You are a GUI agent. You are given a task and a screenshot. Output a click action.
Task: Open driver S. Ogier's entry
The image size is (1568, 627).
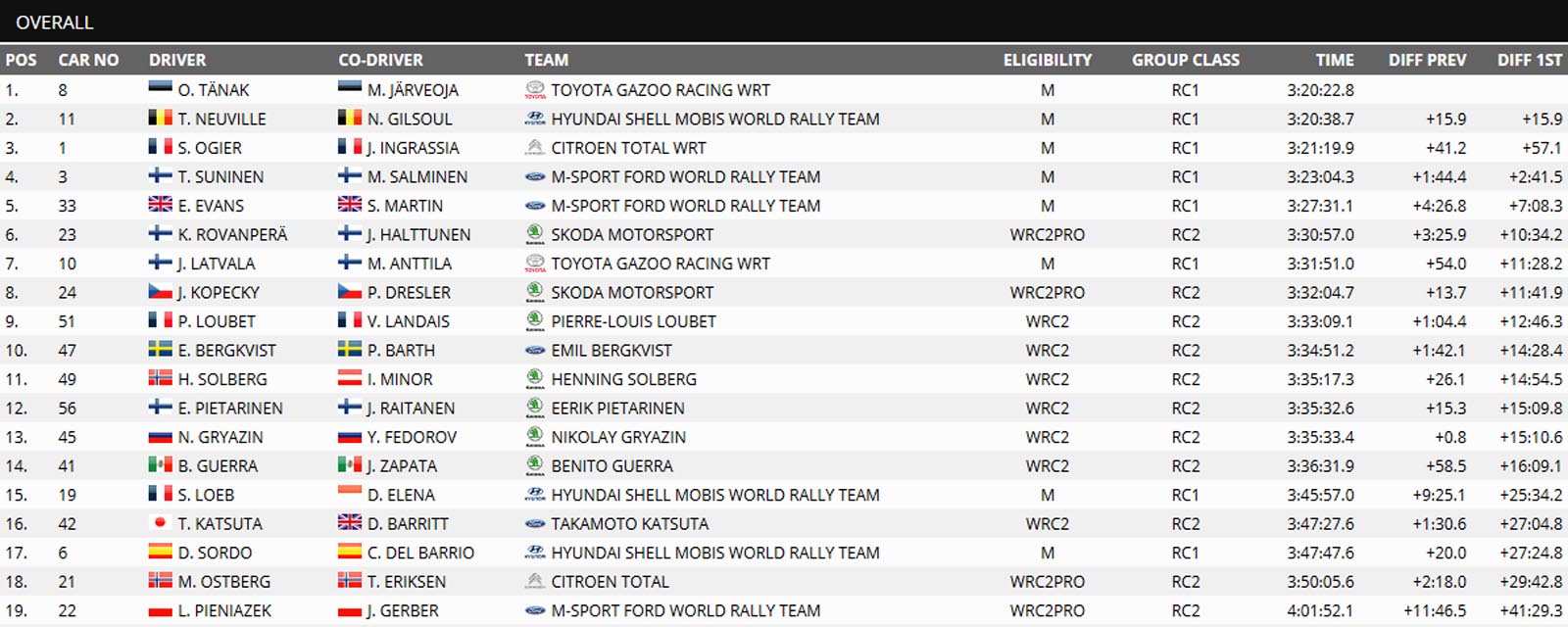point(210,148)
